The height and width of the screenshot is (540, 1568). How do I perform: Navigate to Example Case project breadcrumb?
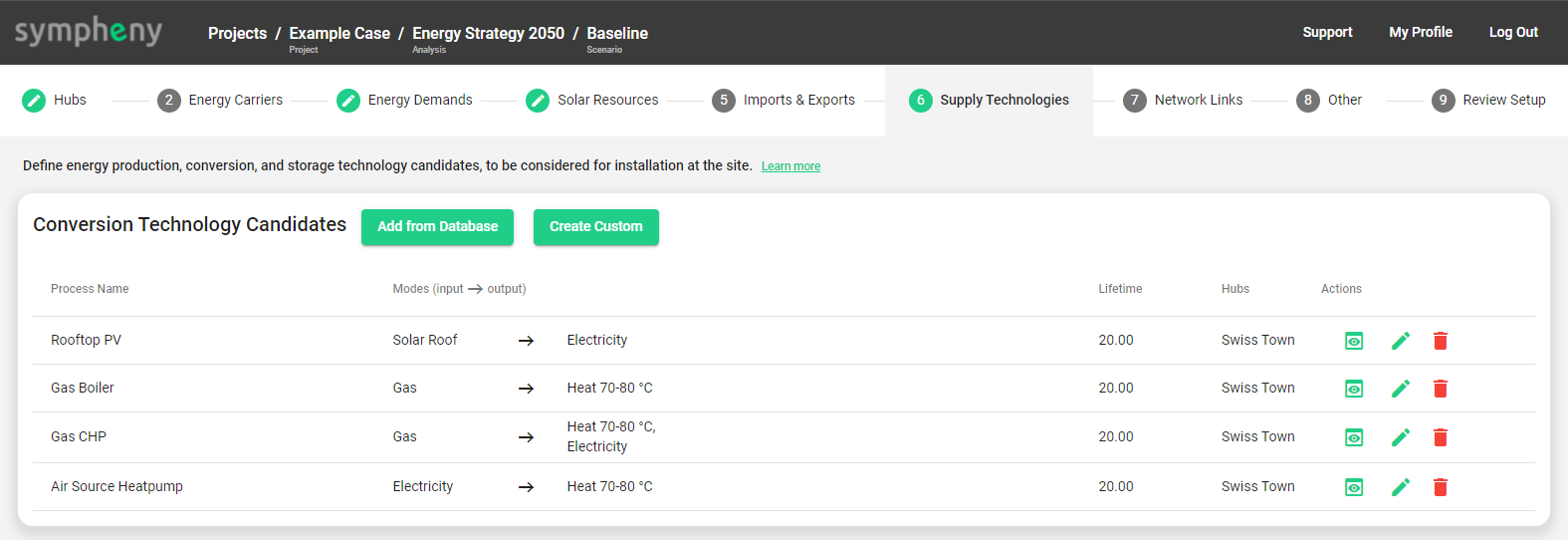339,34
